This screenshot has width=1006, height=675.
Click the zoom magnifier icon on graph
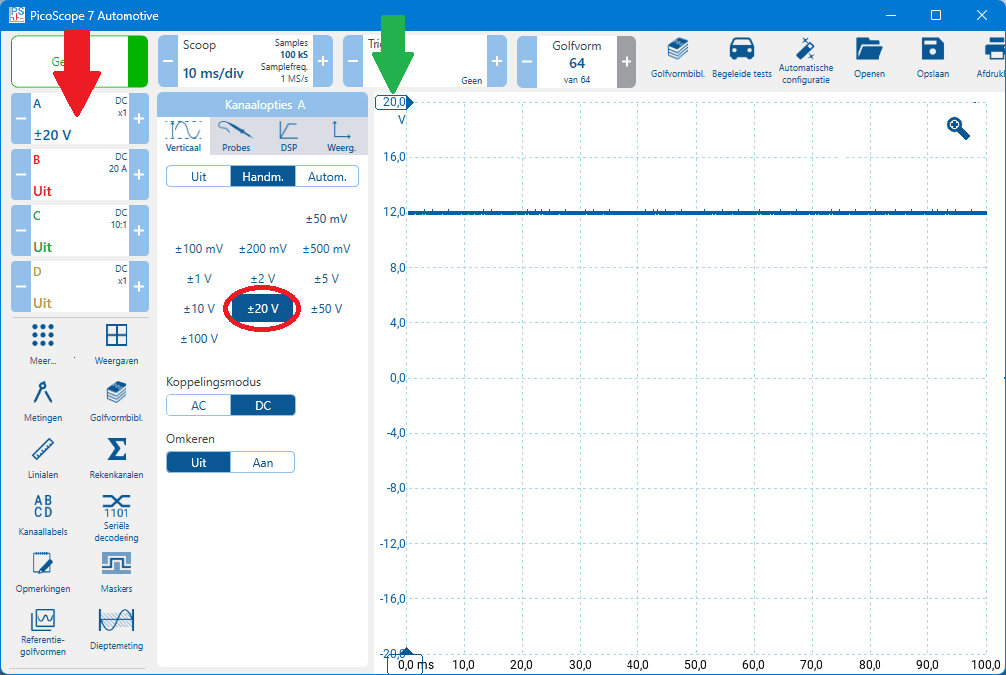[958, 128]
